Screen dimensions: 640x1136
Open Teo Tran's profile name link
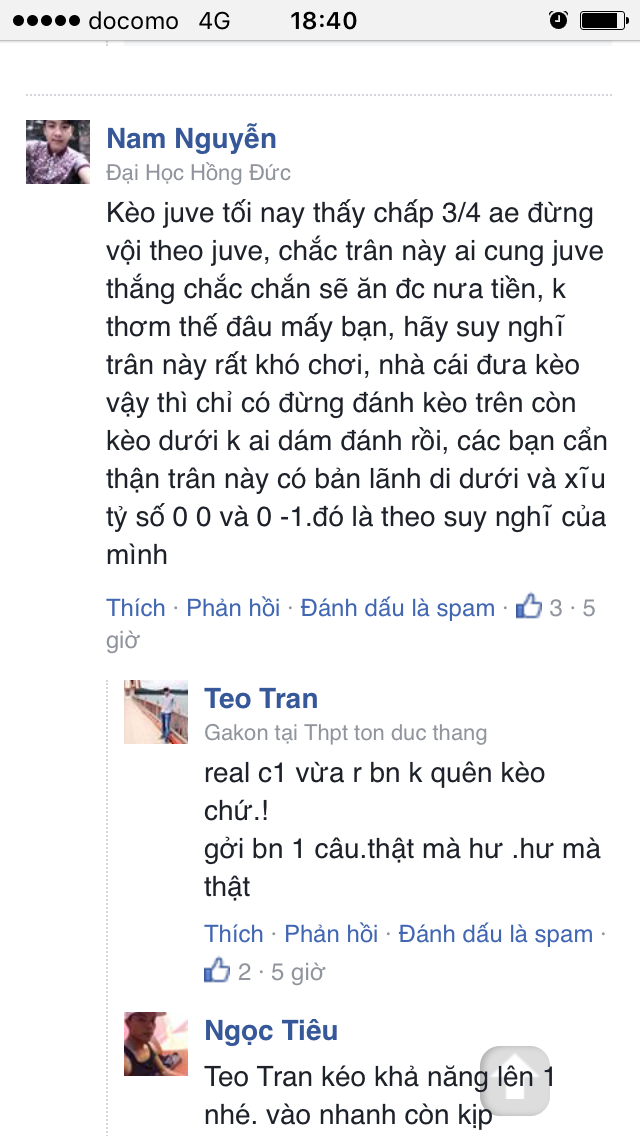click(x=261, y=698)
